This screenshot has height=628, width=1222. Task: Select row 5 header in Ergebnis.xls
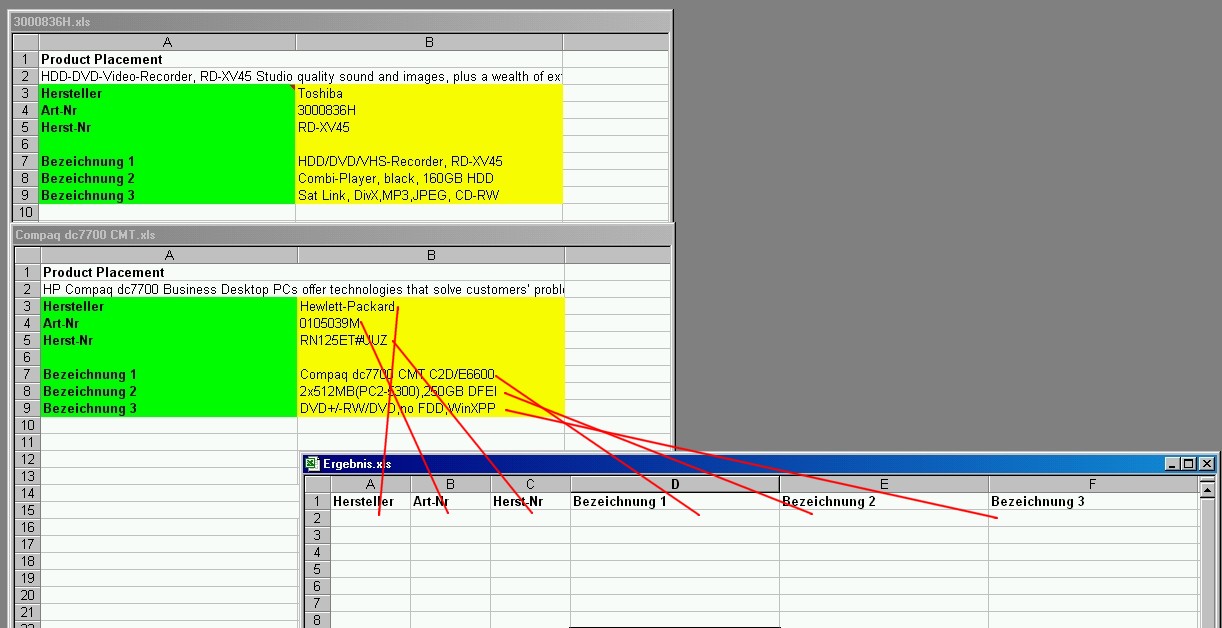pyautogui.click(x=318, y=570)
